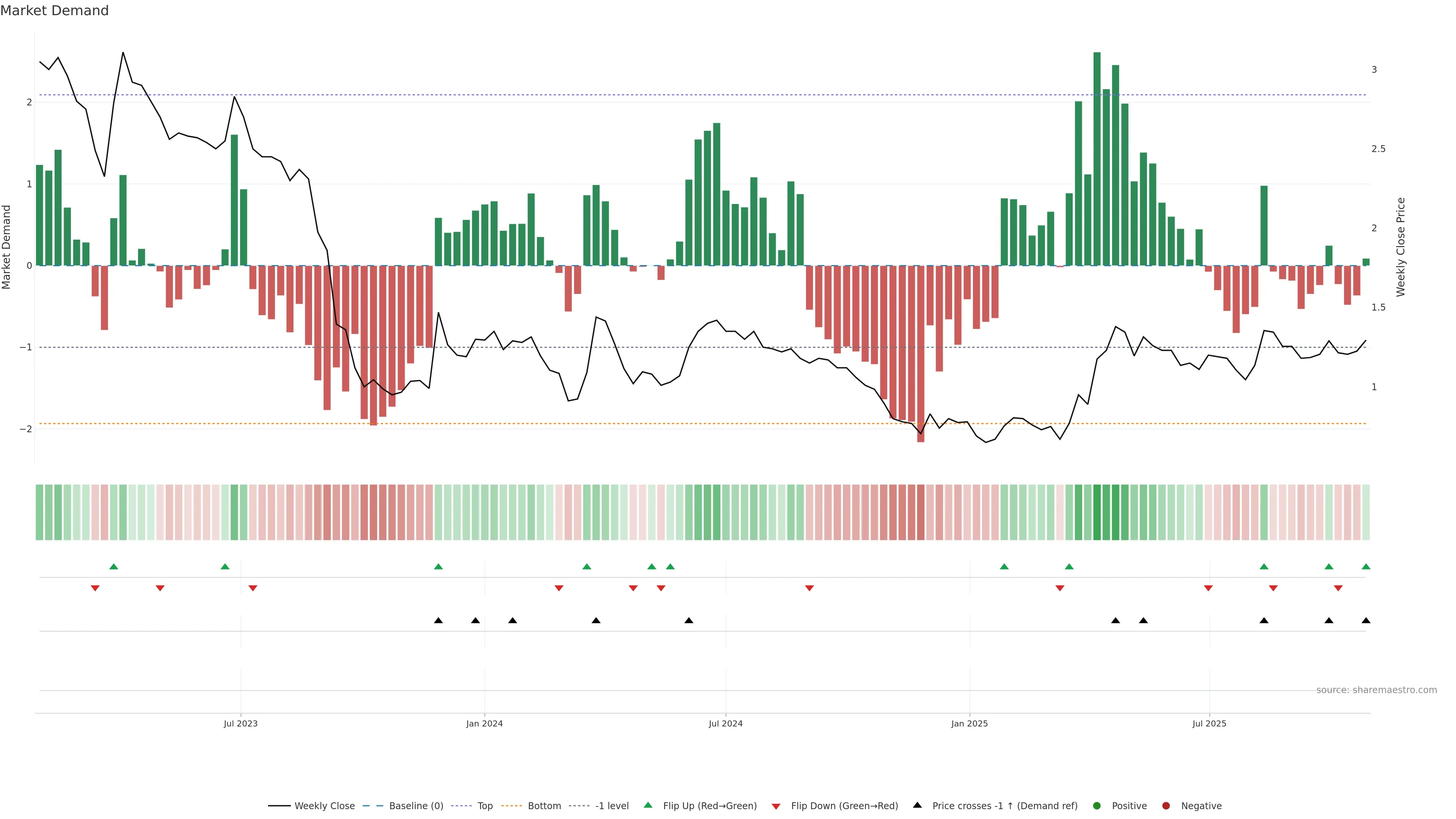
Task: Click Flip Down red triangle legend icon
Action: [776, 806]
